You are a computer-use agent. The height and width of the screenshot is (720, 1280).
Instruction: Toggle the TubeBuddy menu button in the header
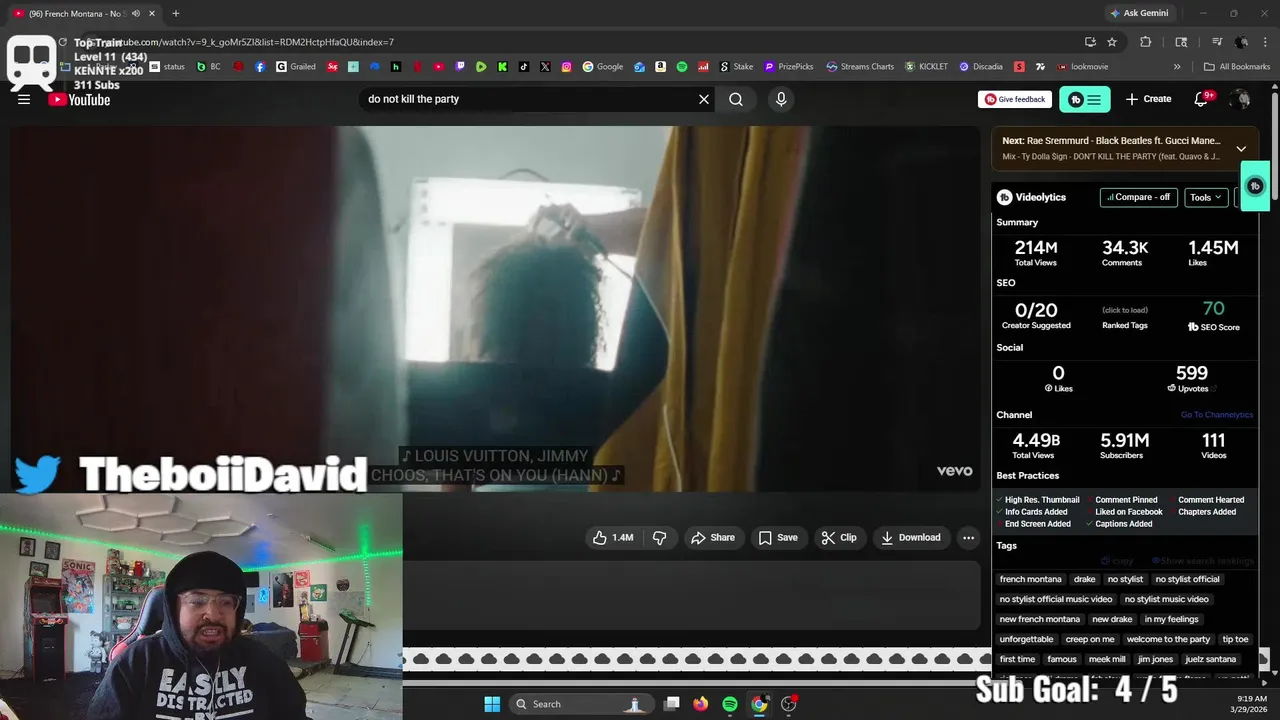coord(1084,99)
